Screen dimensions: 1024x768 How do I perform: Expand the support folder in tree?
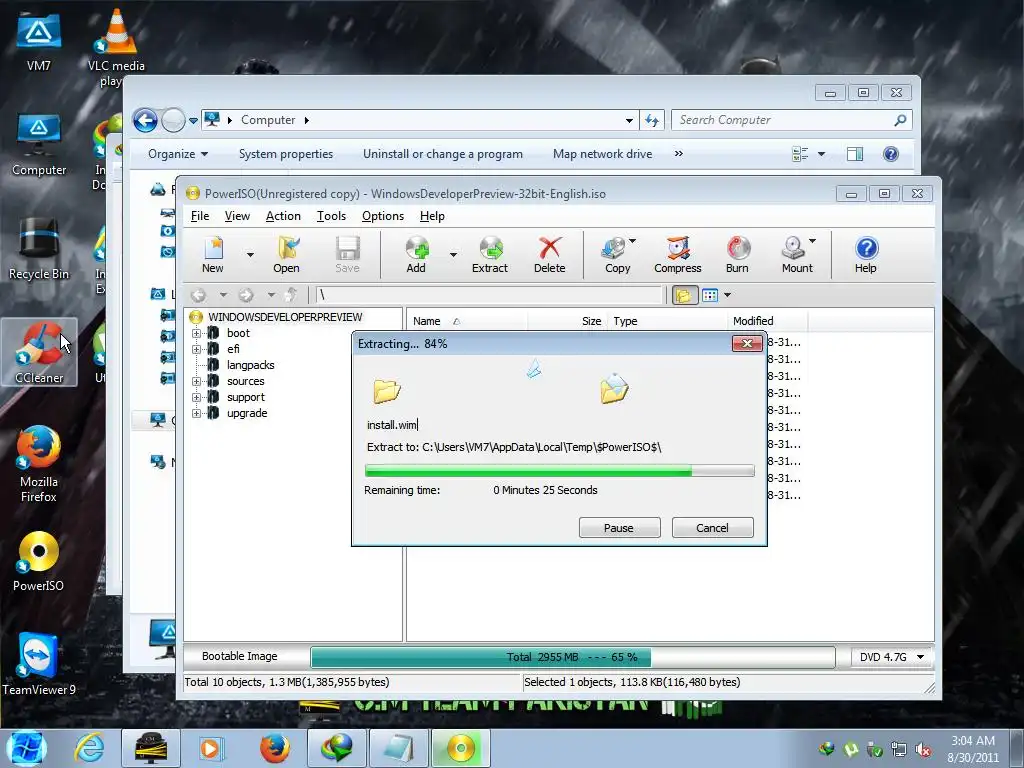[196, 397]
